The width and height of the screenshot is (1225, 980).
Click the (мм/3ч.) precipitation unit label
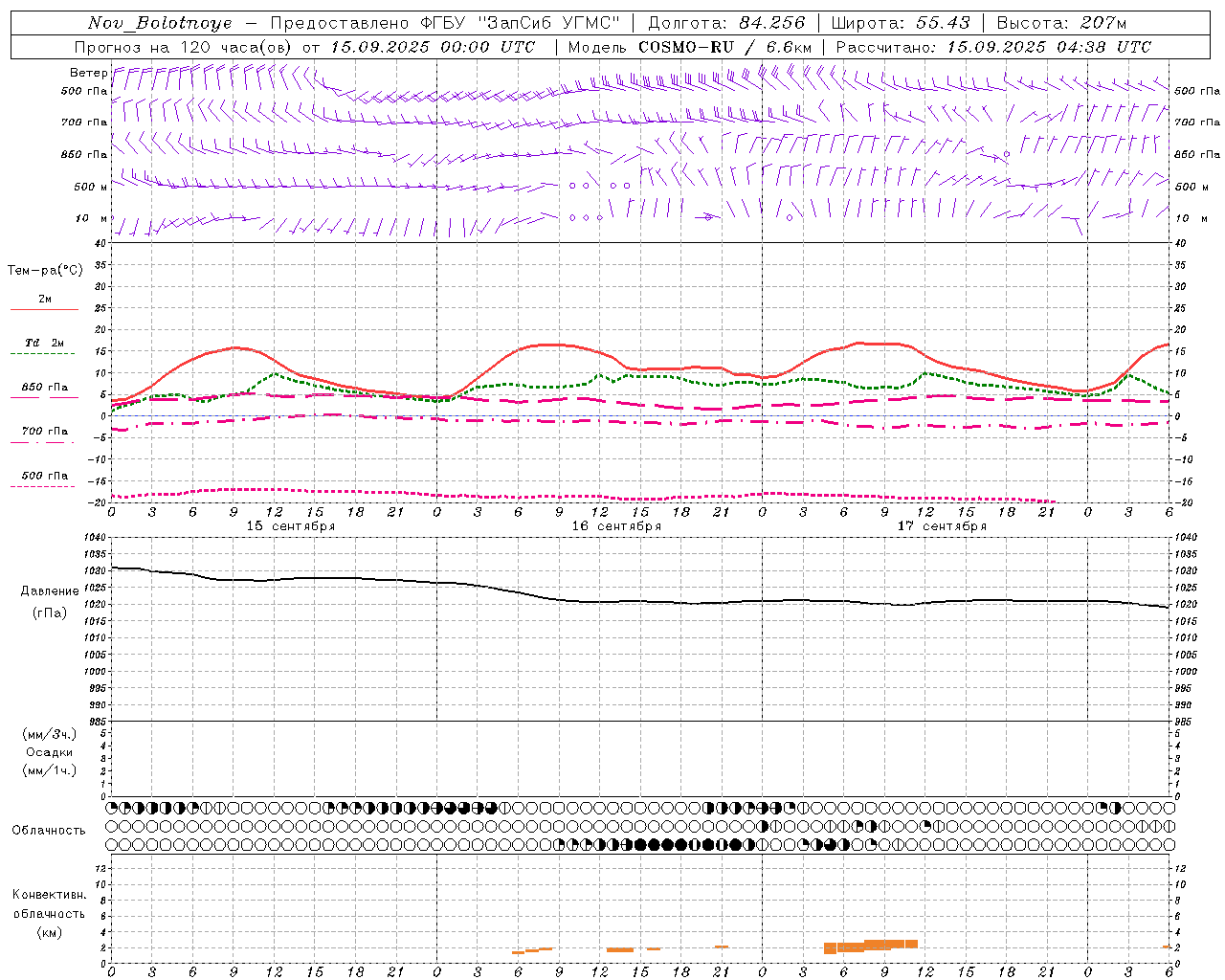[x=50, y=734]
